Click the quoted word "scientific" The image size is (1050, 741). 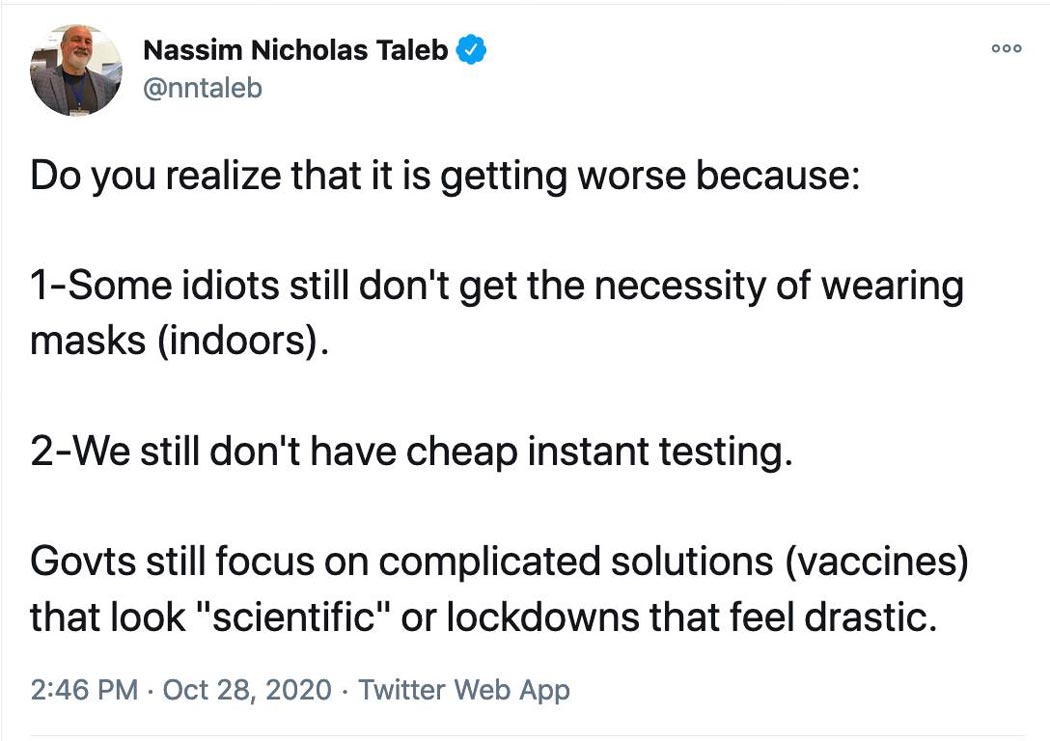pos(293,616)
